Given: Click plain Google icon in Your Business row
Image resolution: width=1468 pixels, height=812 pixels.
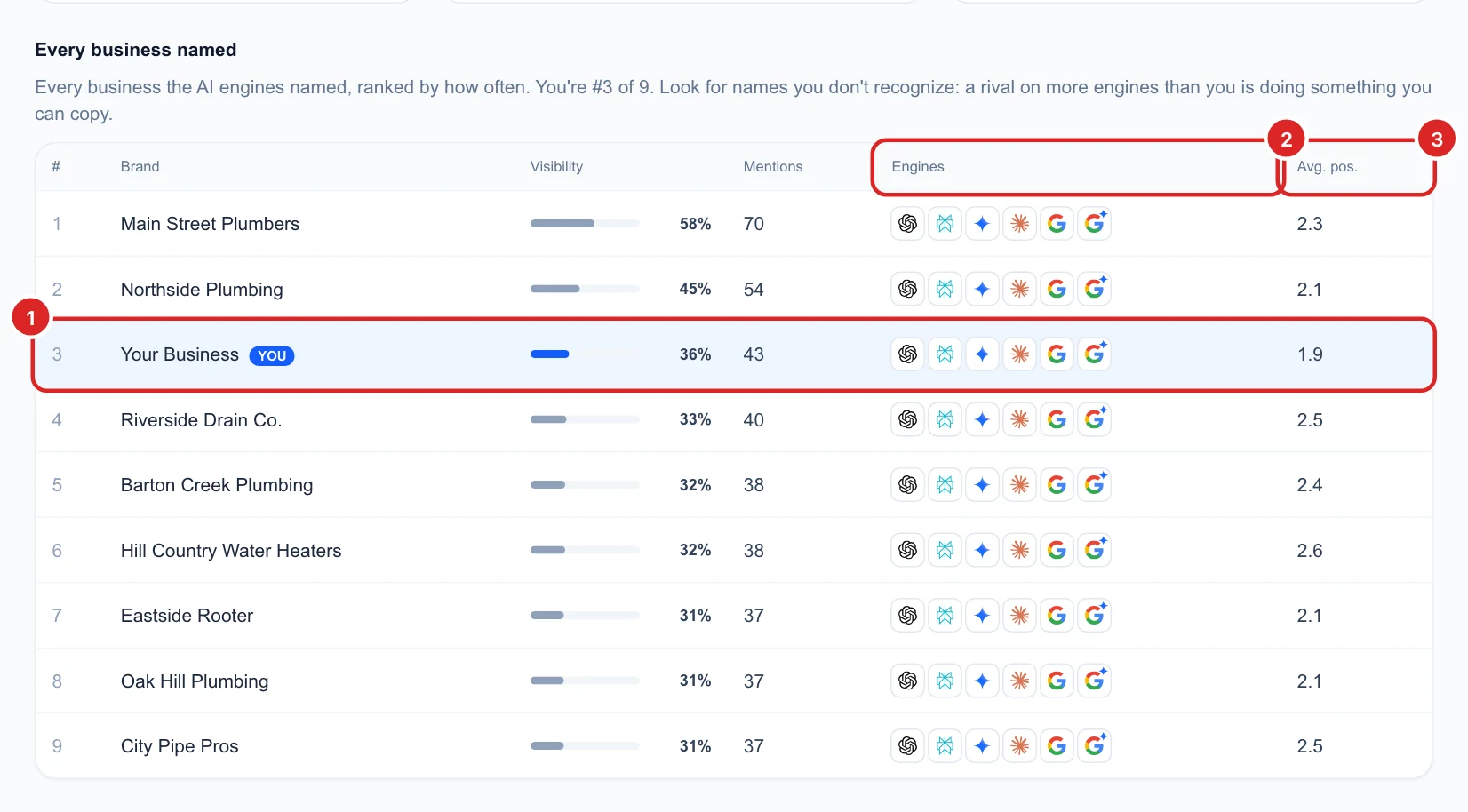Looking at the screenshot, I should click(x=1057, y=354).
